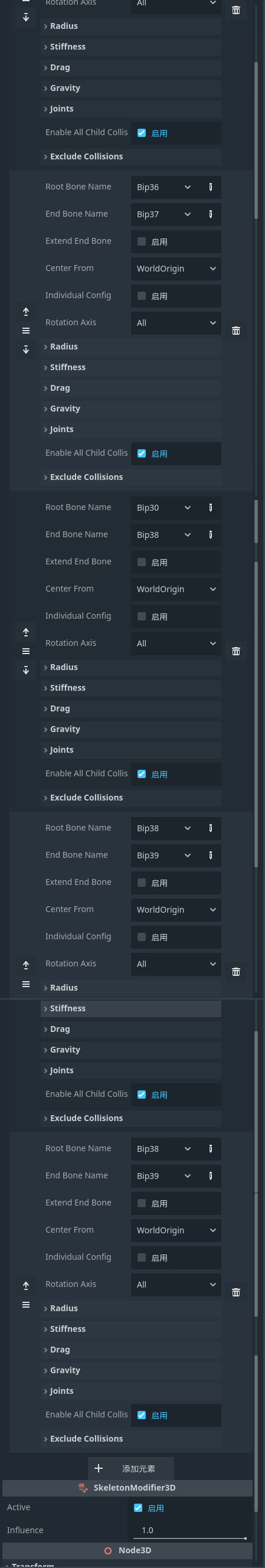Open Rotation Axis dropdown in Bip30 element
Screen dimensions: 265x1568
click(176, 643)
